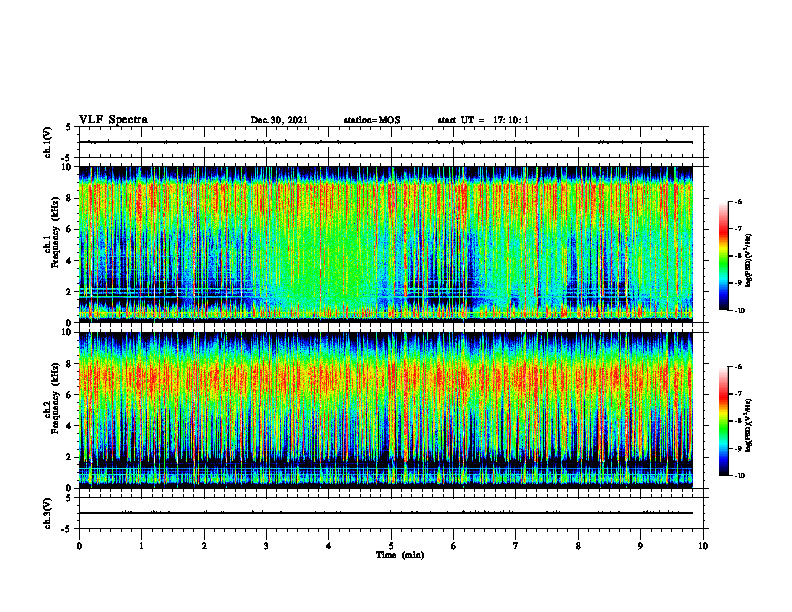This screenshot has height=612, width=792.
Task: Click the ch.2 spectrogram plot area
Action: [385, 410]
